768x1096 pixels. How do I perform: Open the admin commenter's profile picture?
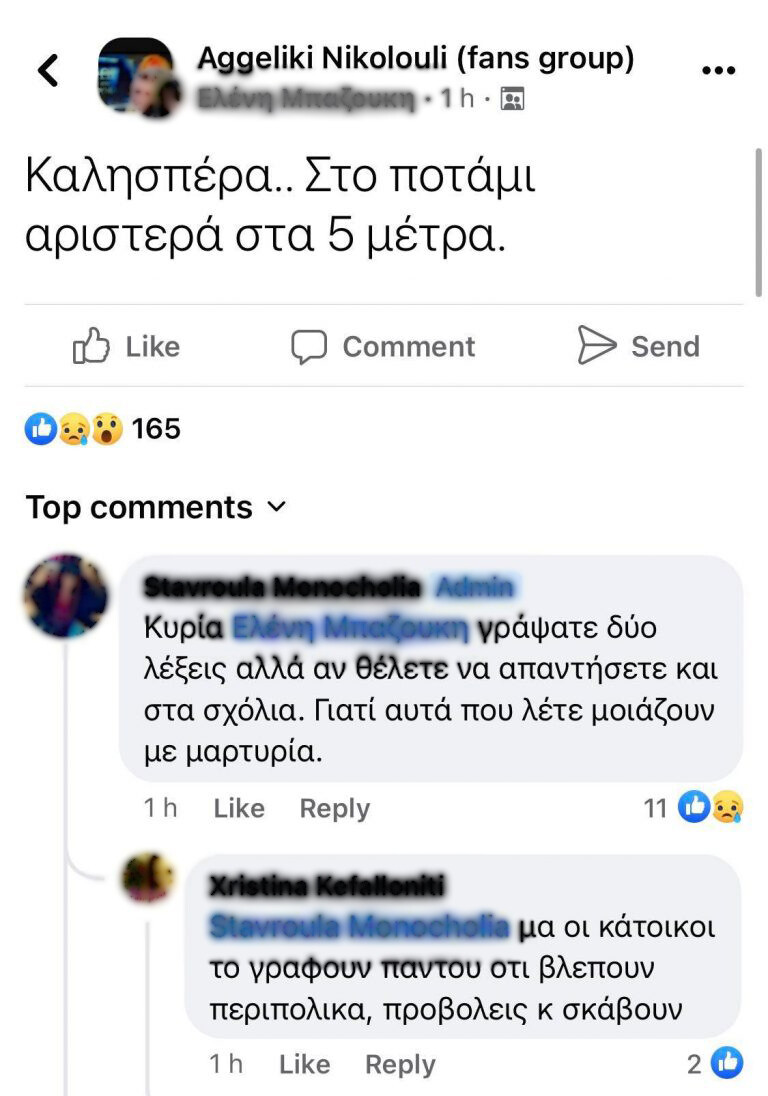(66, 596)
